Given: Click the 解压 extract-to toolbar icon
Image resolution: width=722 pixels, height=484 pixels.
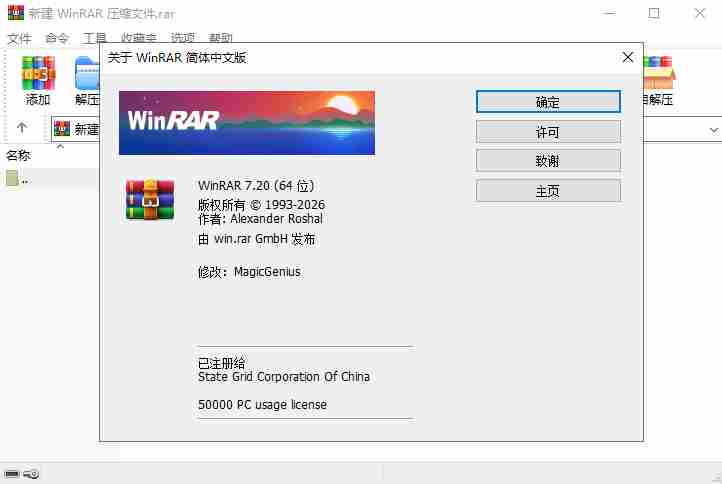Looking at the screenshot, I should coord(88,78).
